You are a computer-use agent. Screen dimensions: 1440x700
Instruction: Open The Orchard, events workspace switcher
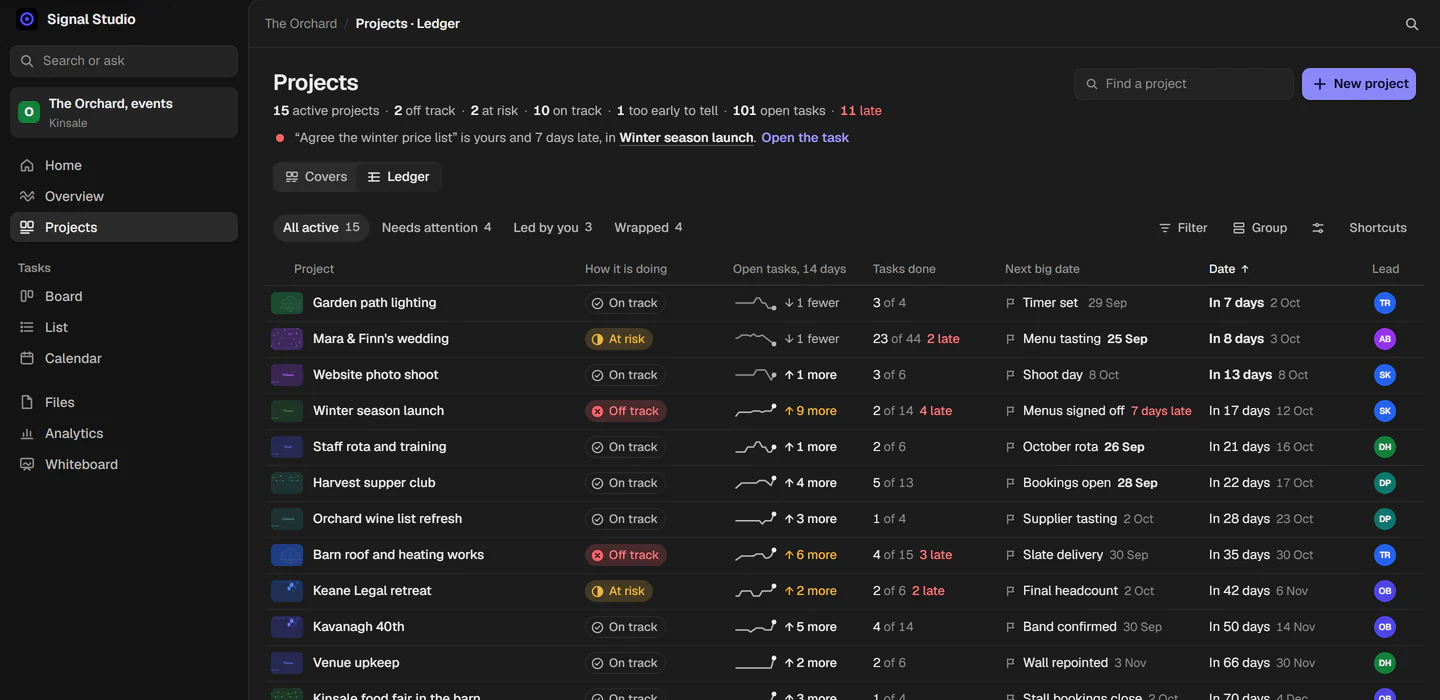(x=124, y=112)
